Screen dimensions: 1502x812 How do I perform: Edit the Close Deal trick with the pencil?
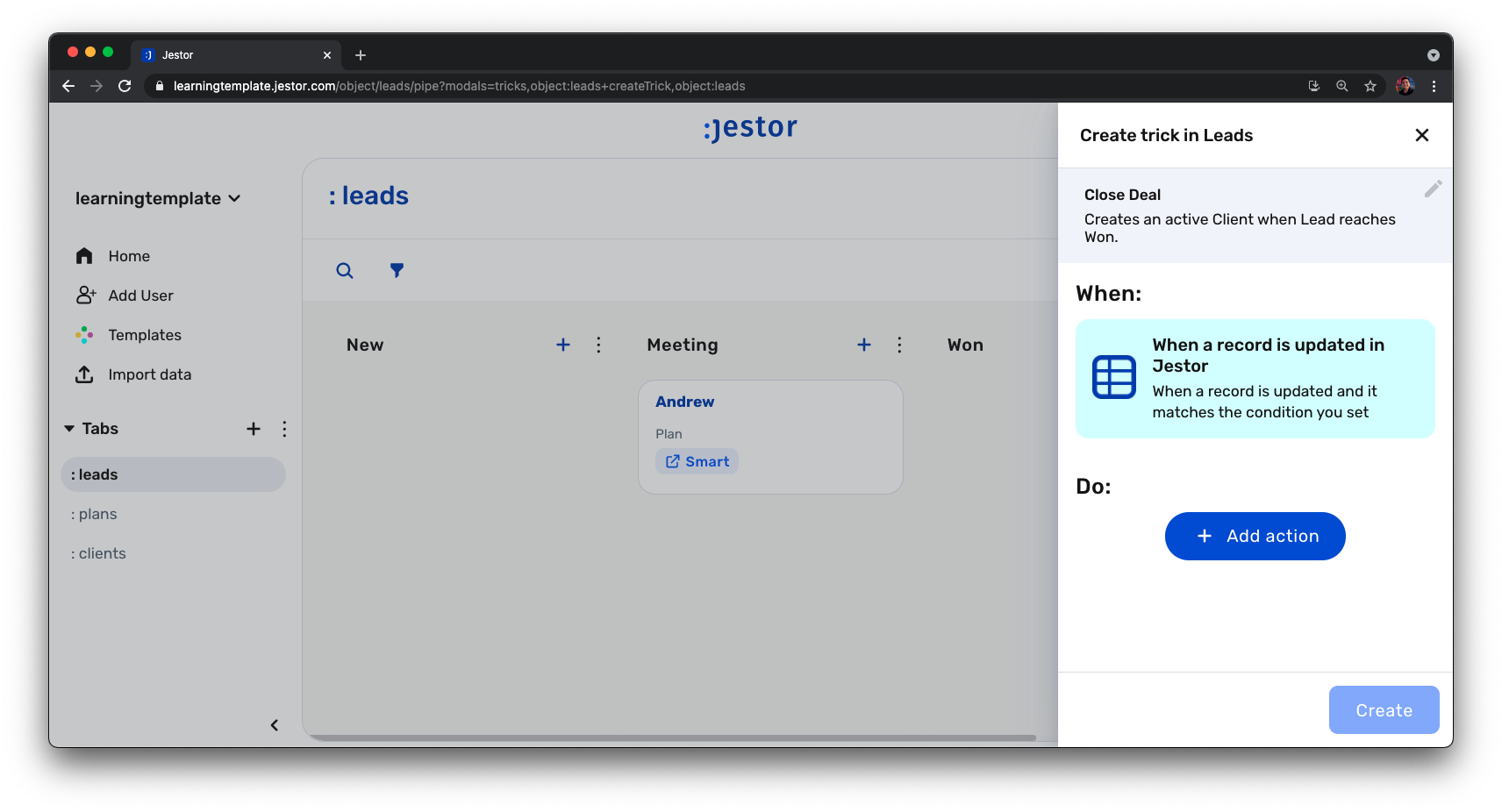click(x=1433, y=189)
